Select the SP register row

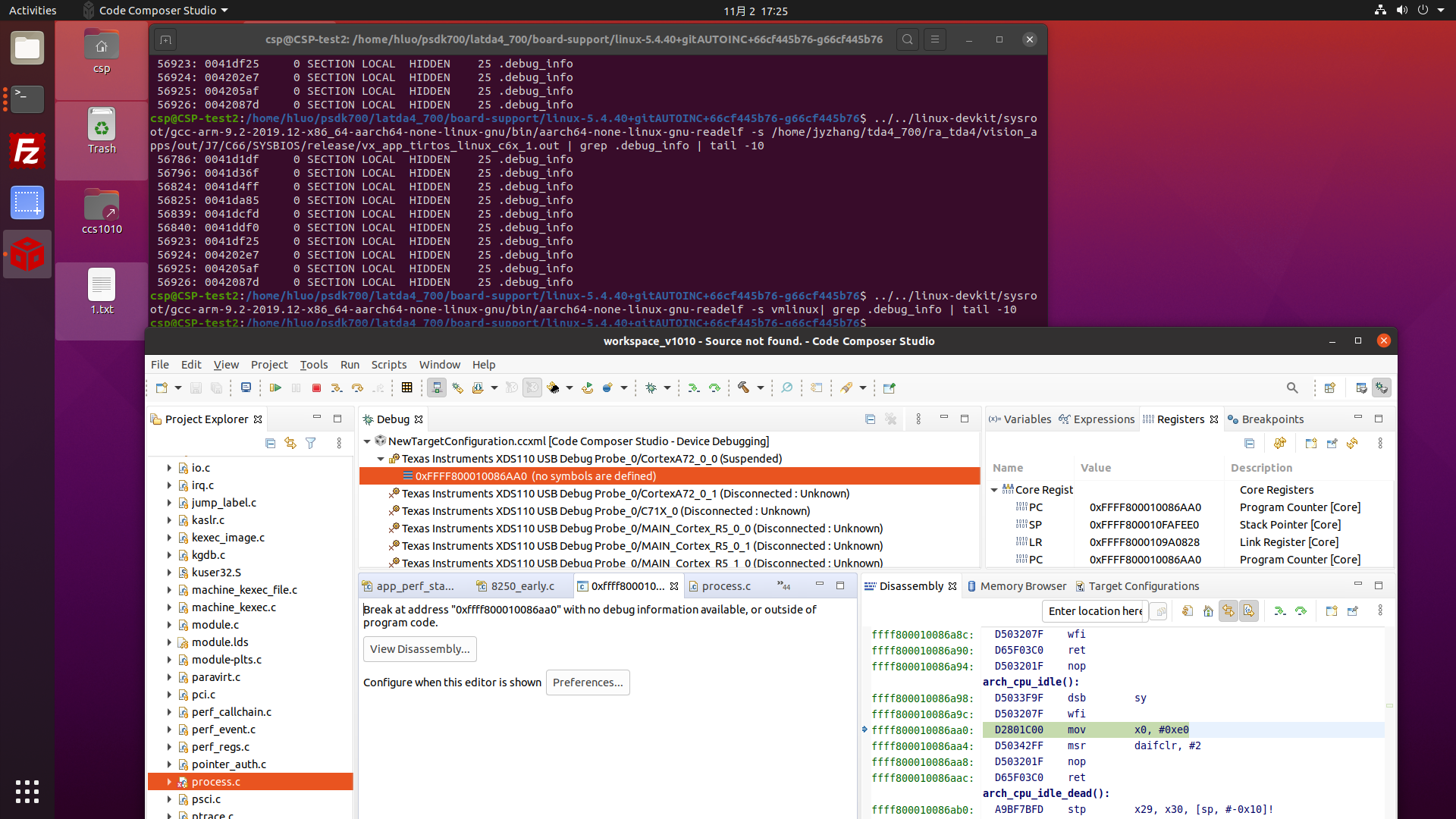click(1191, 525)
